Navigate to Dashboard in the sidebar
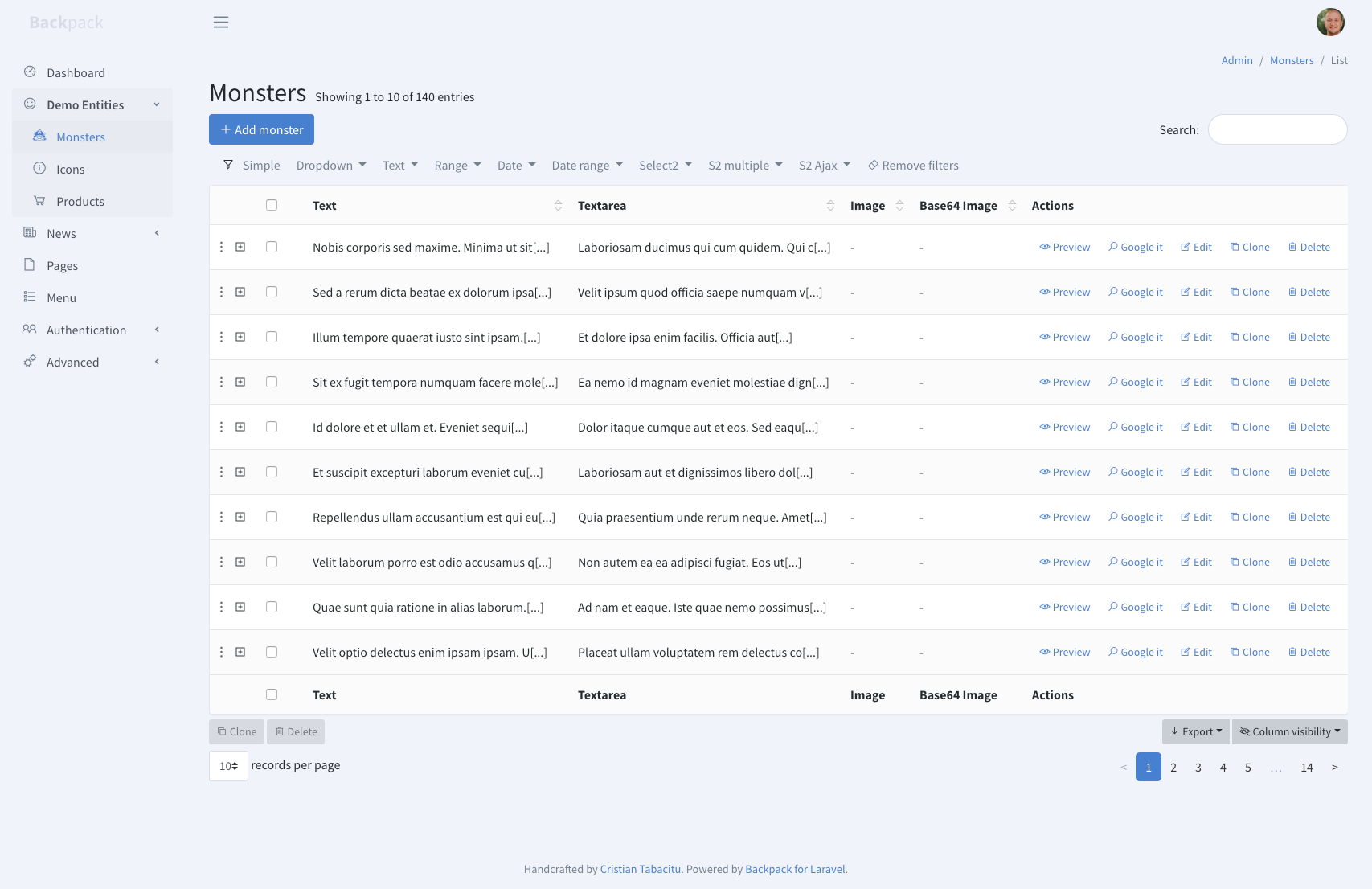This screenshot has height=889, width=1372. [76, 72]
